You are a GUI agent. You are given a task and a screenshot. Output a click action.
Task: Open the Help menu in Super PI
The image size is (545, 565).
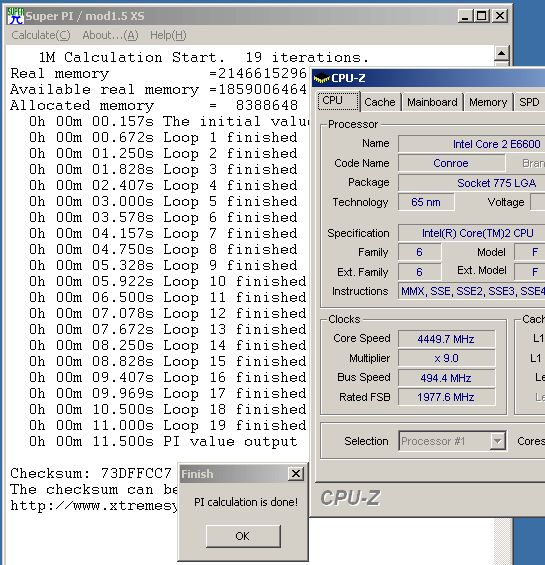click(168, 35)
